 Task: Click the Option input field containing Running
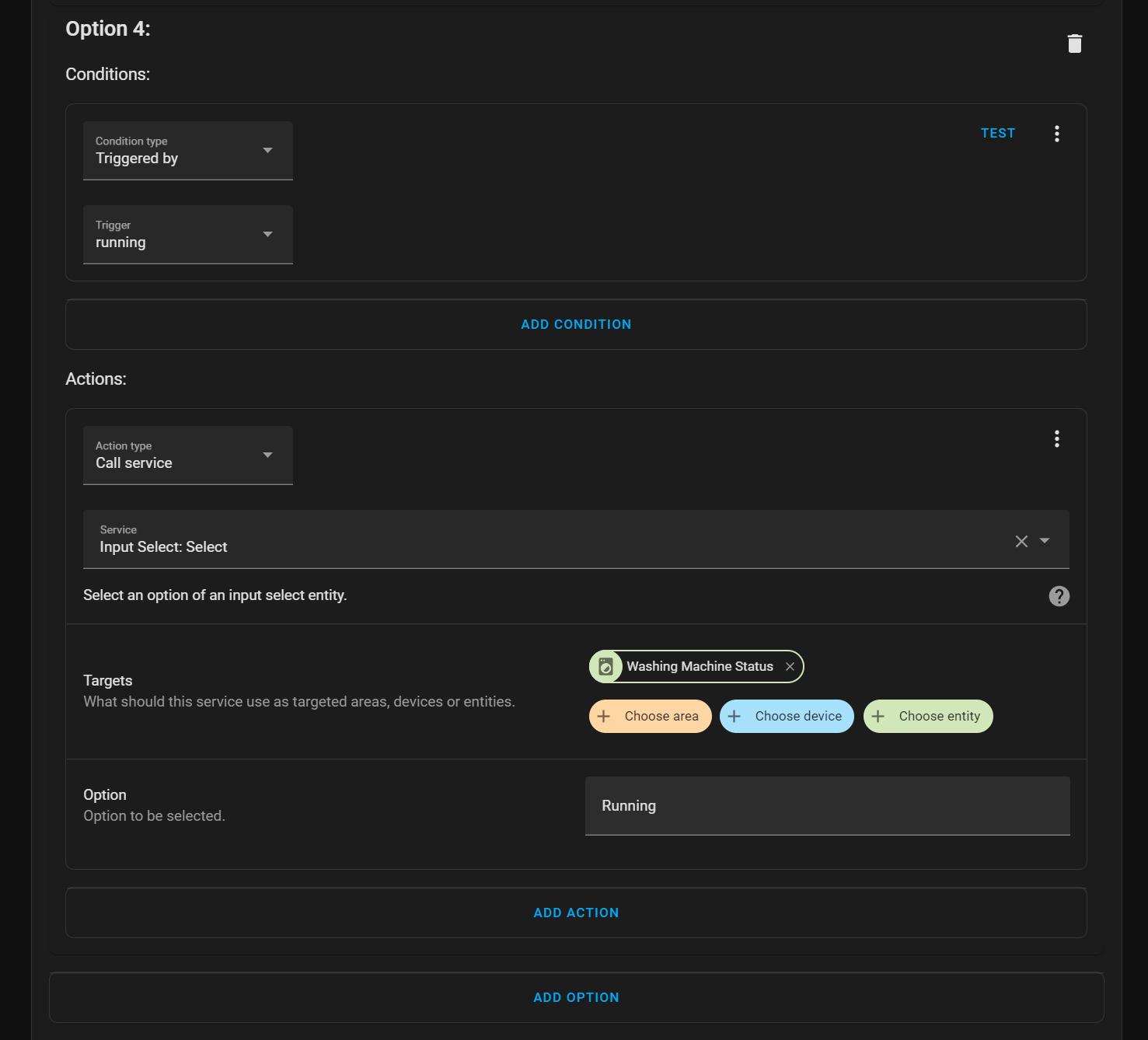828,806
